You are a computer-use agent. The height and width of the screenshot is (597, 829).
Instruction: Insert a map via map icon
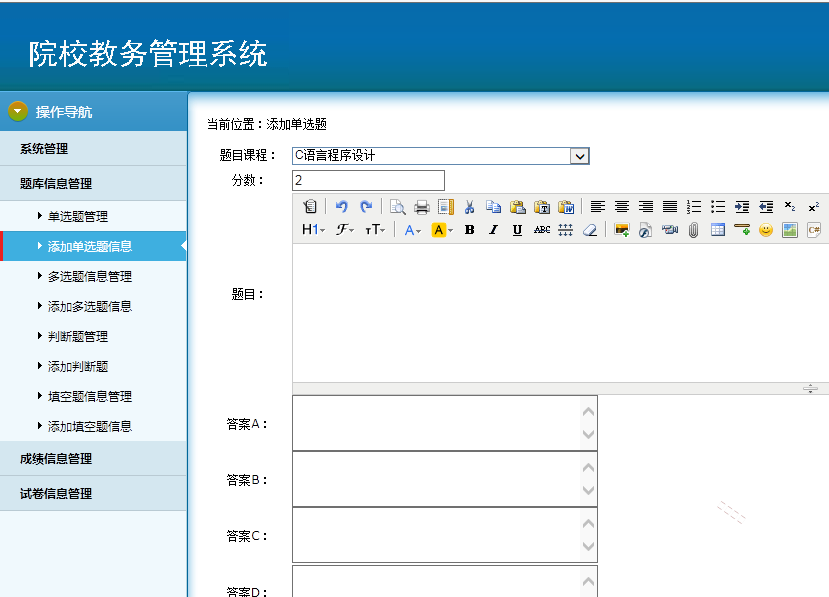pyautogui.click(x=790, y=230)
